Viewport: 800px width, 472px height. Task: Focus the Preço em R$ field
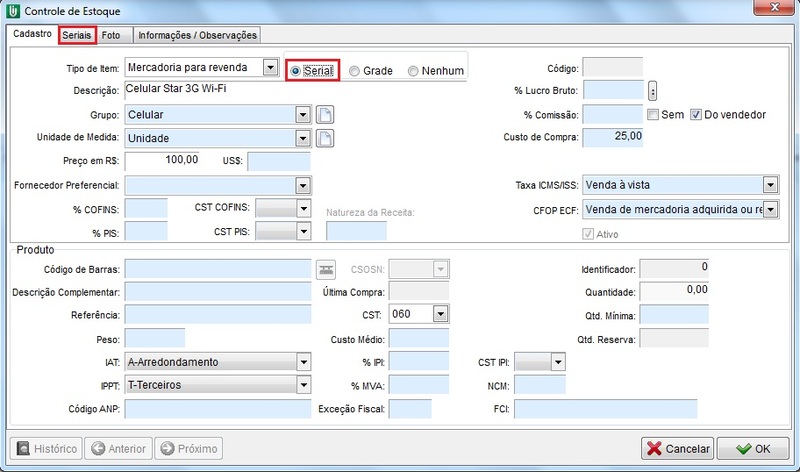pyautogui.click(x=165, y=161)
